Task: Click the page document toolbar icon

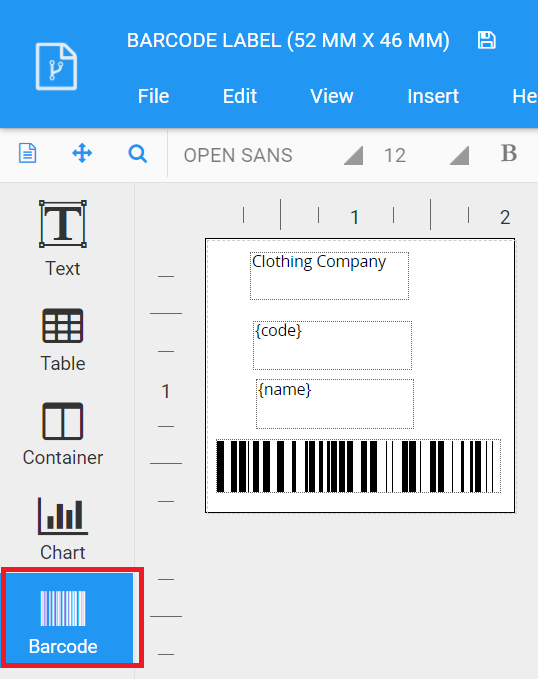Action: pos(28,153)
